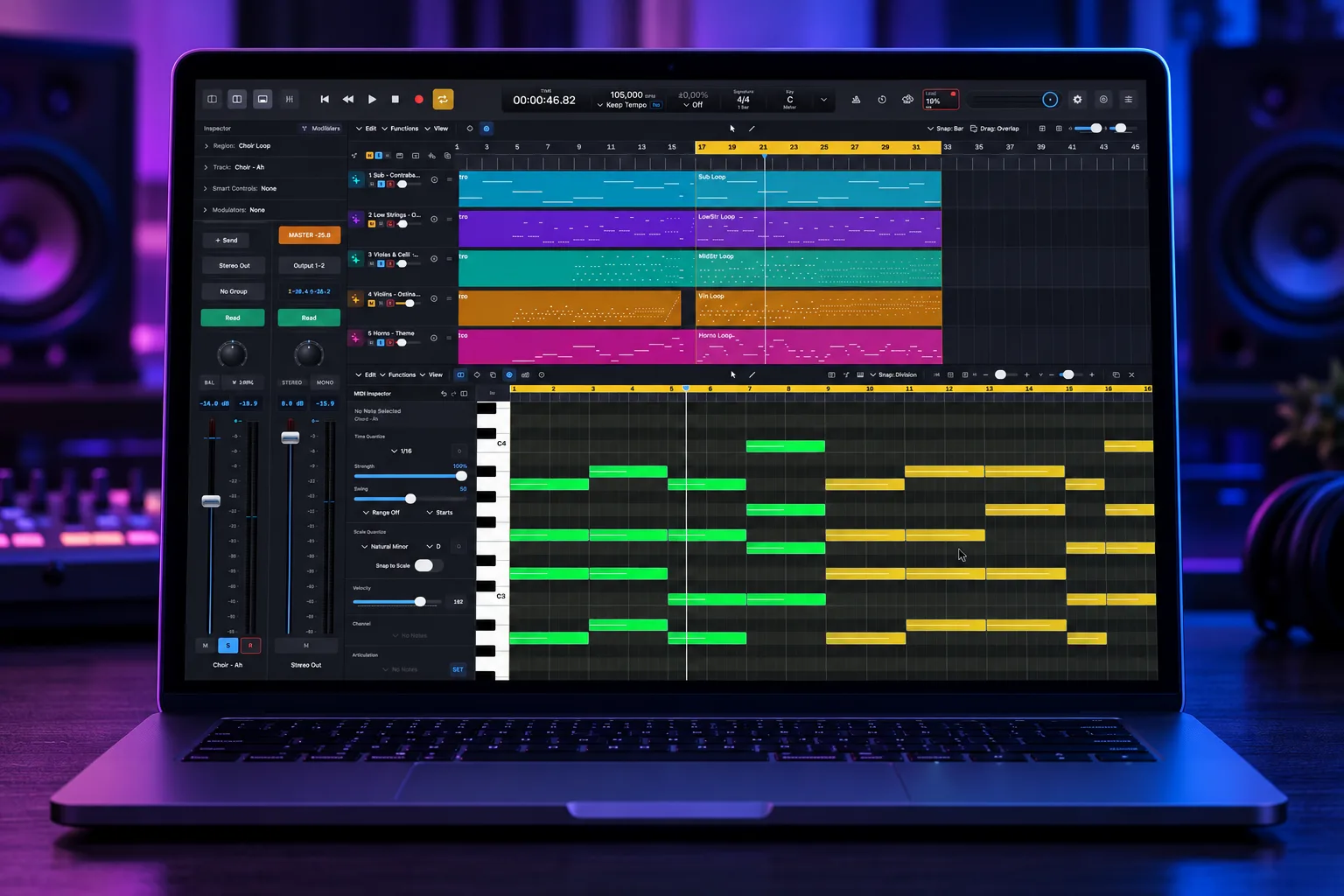The image size is (1344, 896).
Task: Record-arm the Choir - Ah channel strip
Action: point(250,646)
